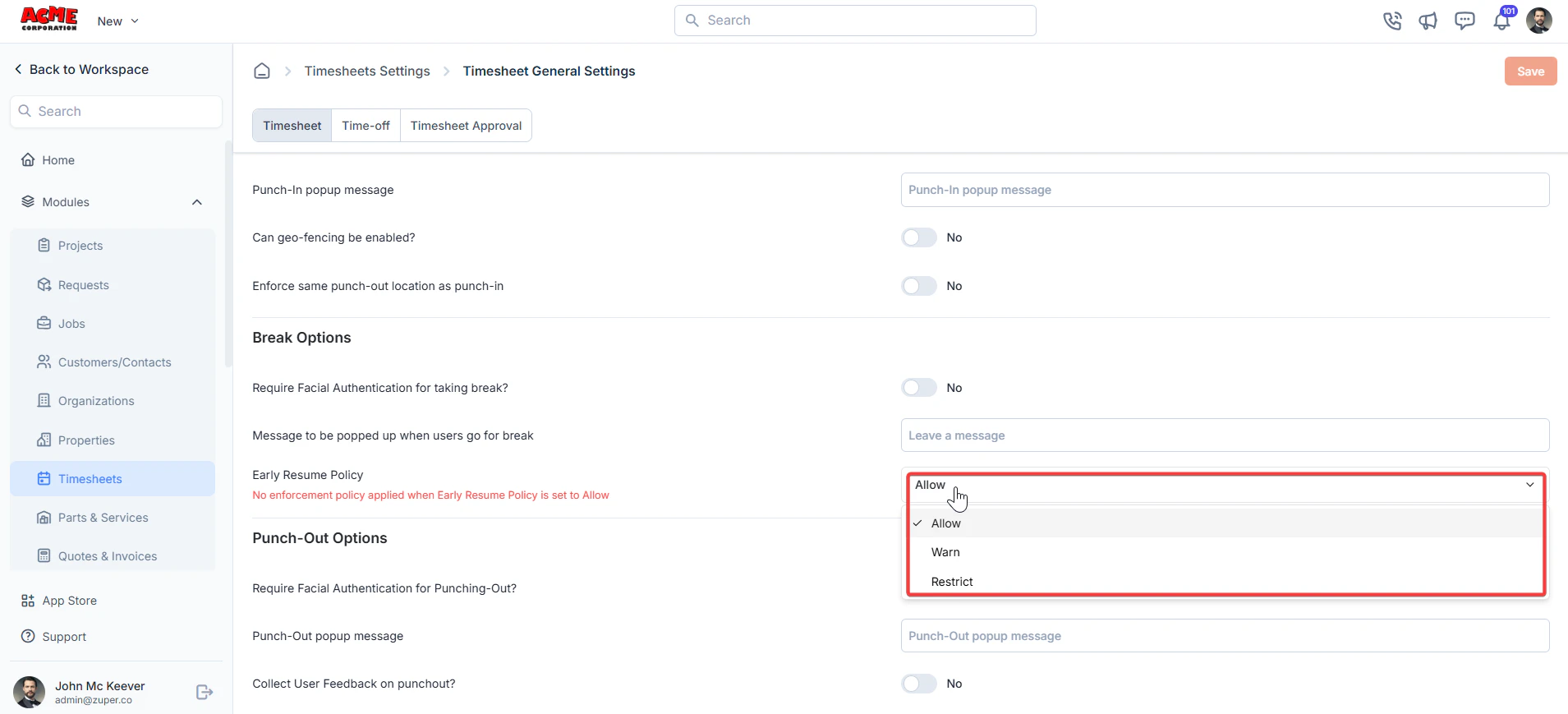Open the phone call icon in header

(x=1392, y=21)
